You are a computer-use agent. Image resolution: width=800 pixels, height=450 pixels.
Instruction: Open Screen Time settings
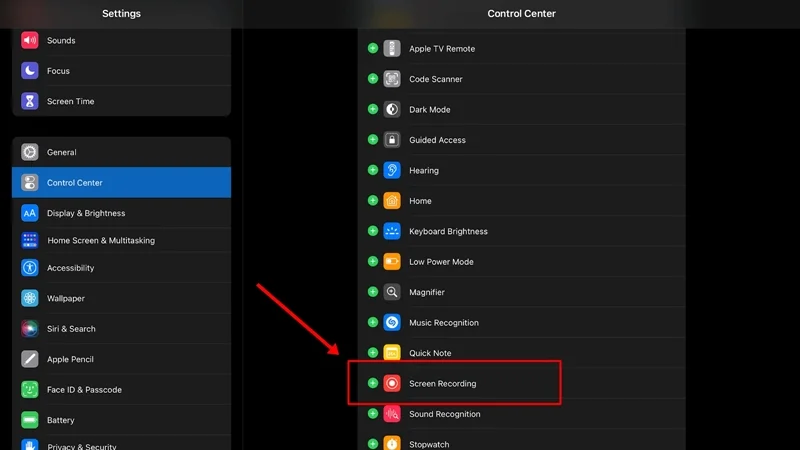[121, 101]
